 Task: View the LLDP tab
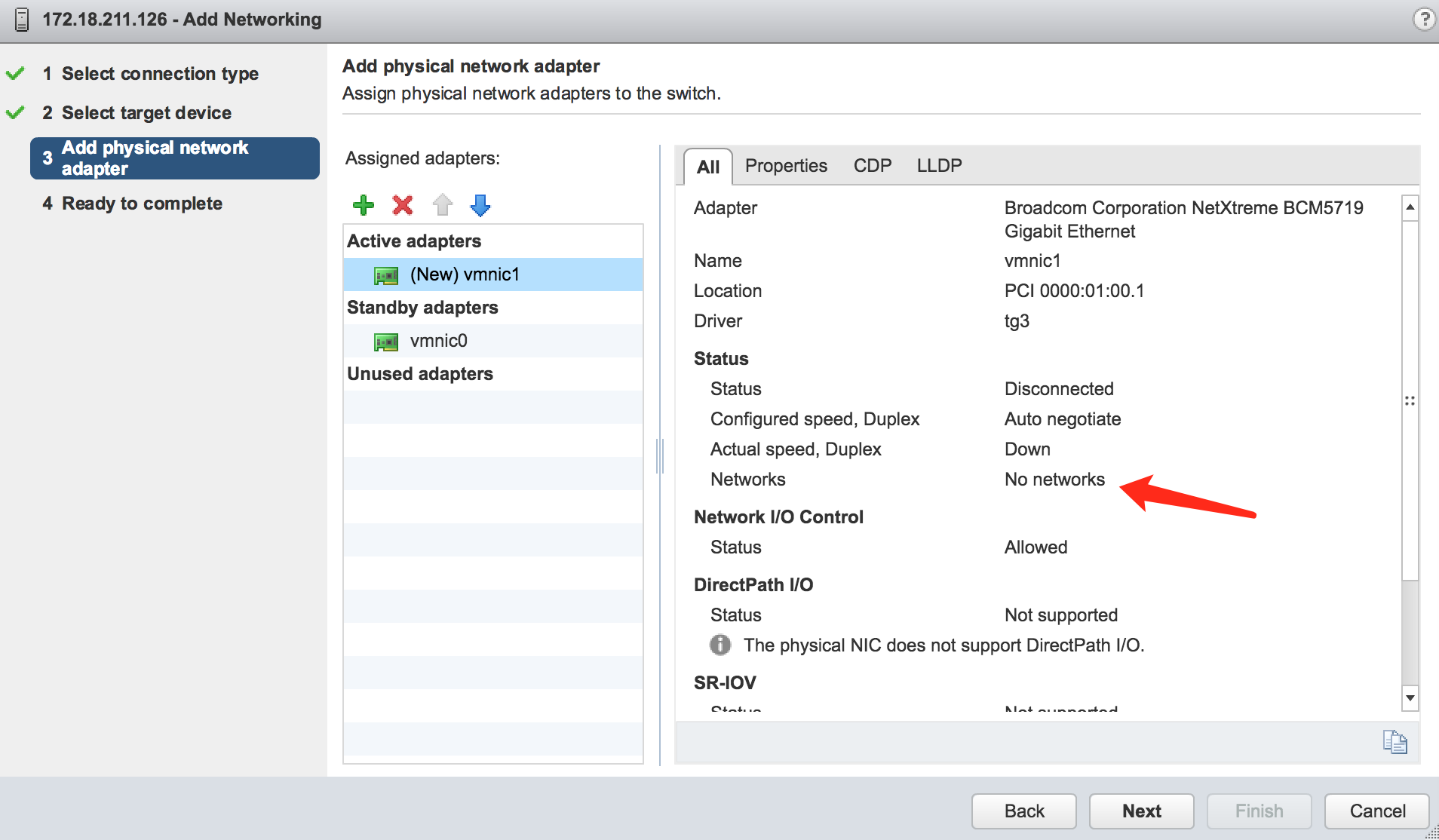[939, 165]
